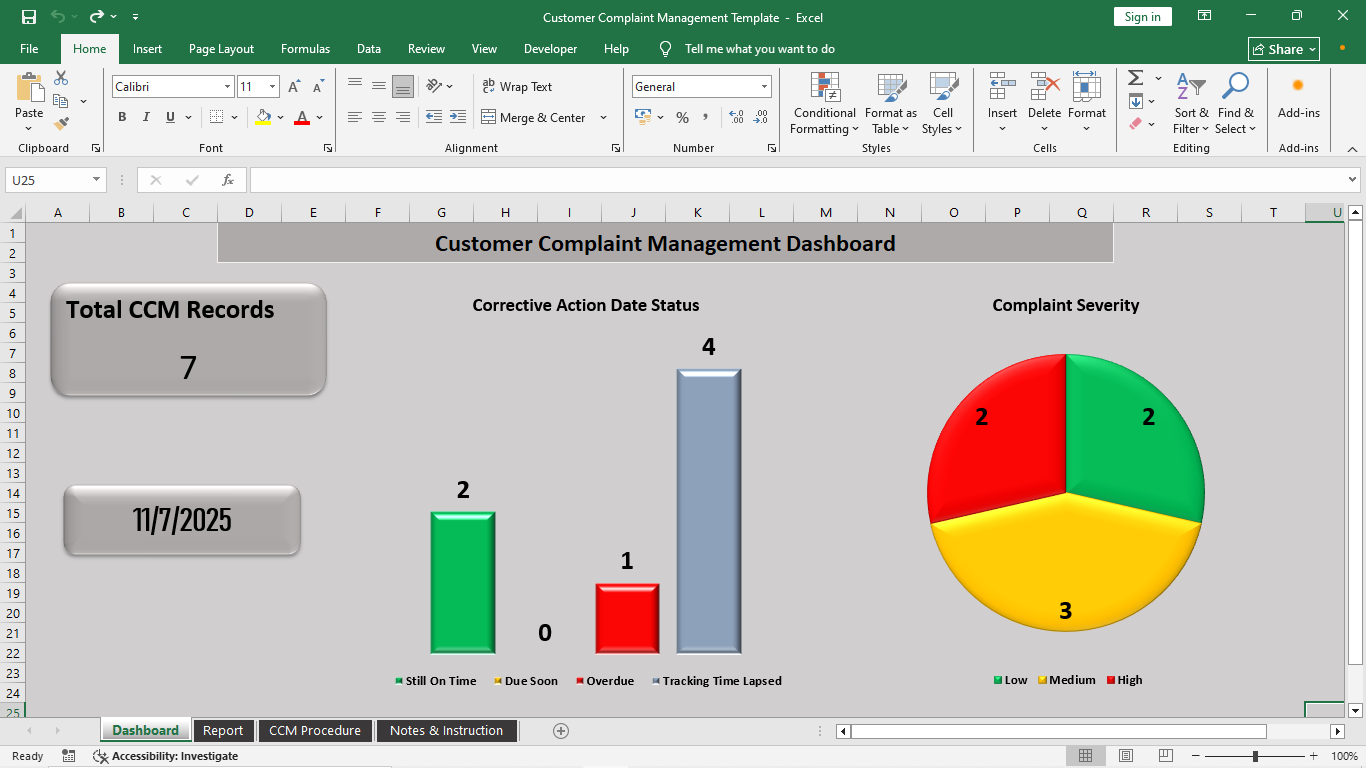Open the Name Box dropdown arrow

[97, 180]
